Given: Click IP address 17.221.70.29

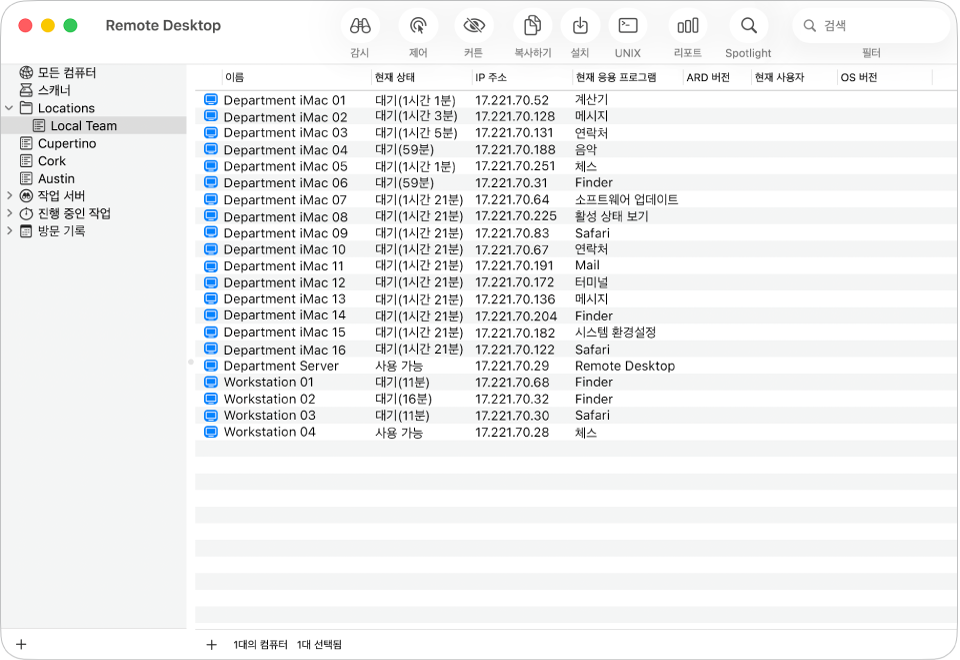Looking at the screenshot, I should coord(512,366).
